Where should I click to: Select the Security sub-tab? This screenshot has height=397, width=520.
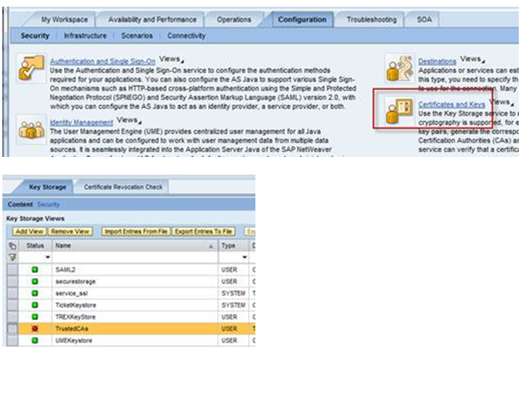point(35,36)
